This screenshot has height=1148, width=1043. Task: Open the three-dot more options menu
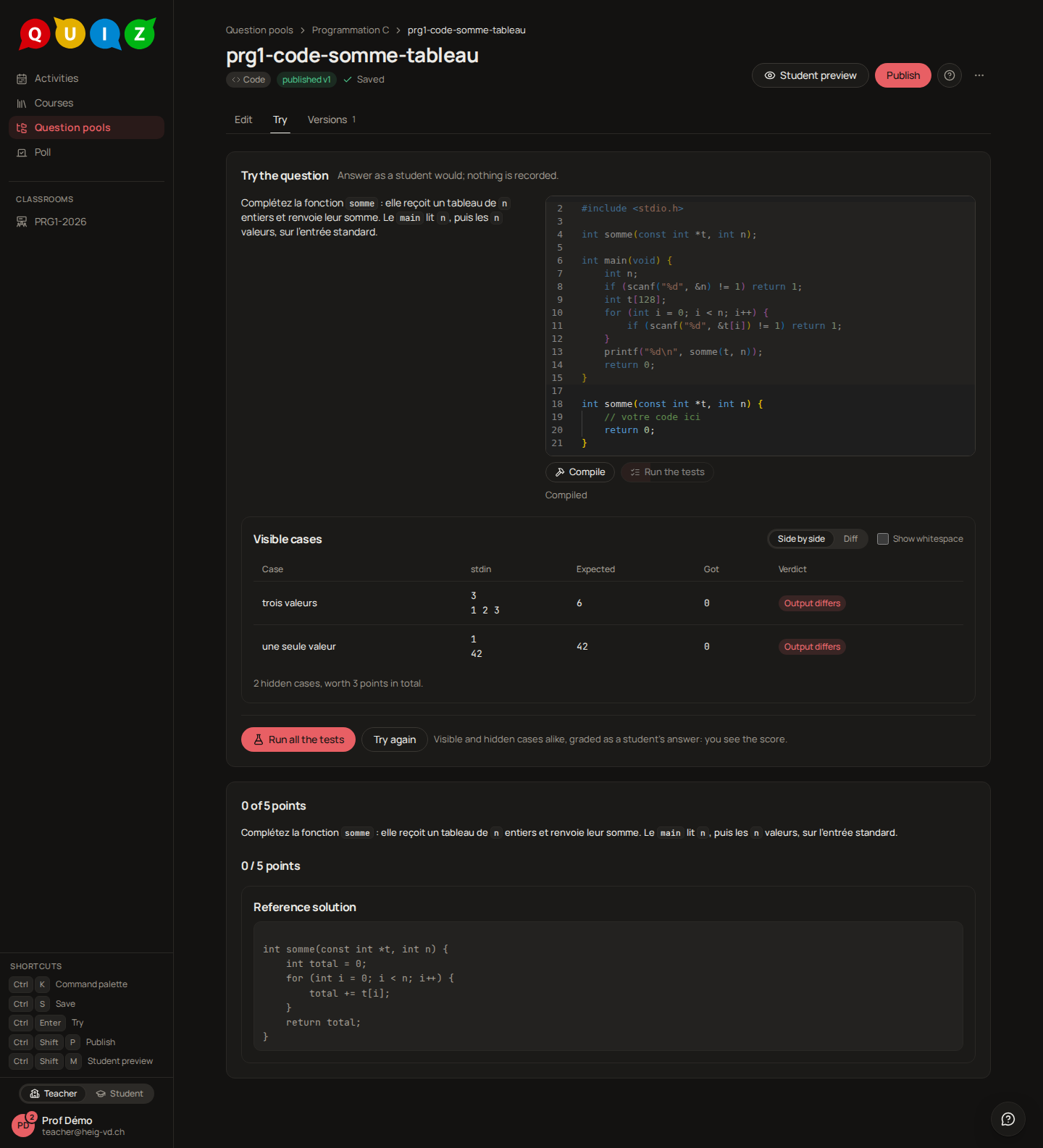pos(979,75)
